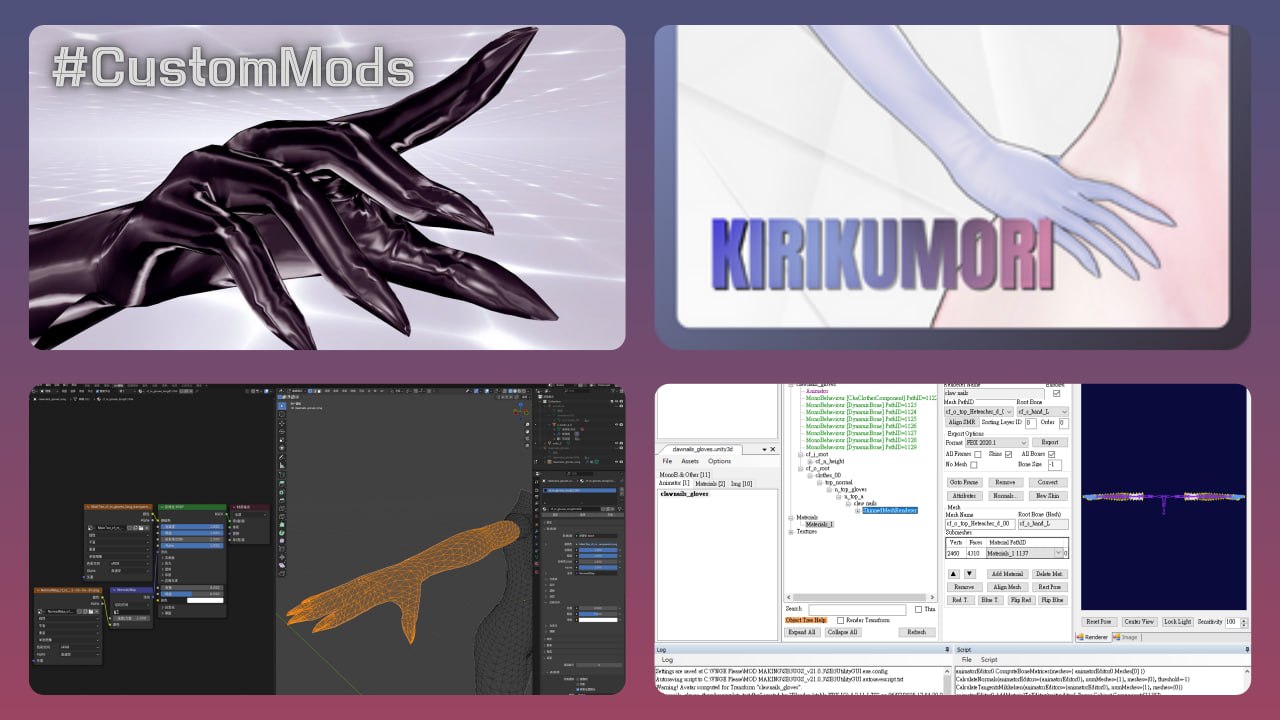Click the Blender viewport navigation axis gizmo
The width and height of the screenshot is (1280, 720).
pyautogui.click(x=521, y=411)
